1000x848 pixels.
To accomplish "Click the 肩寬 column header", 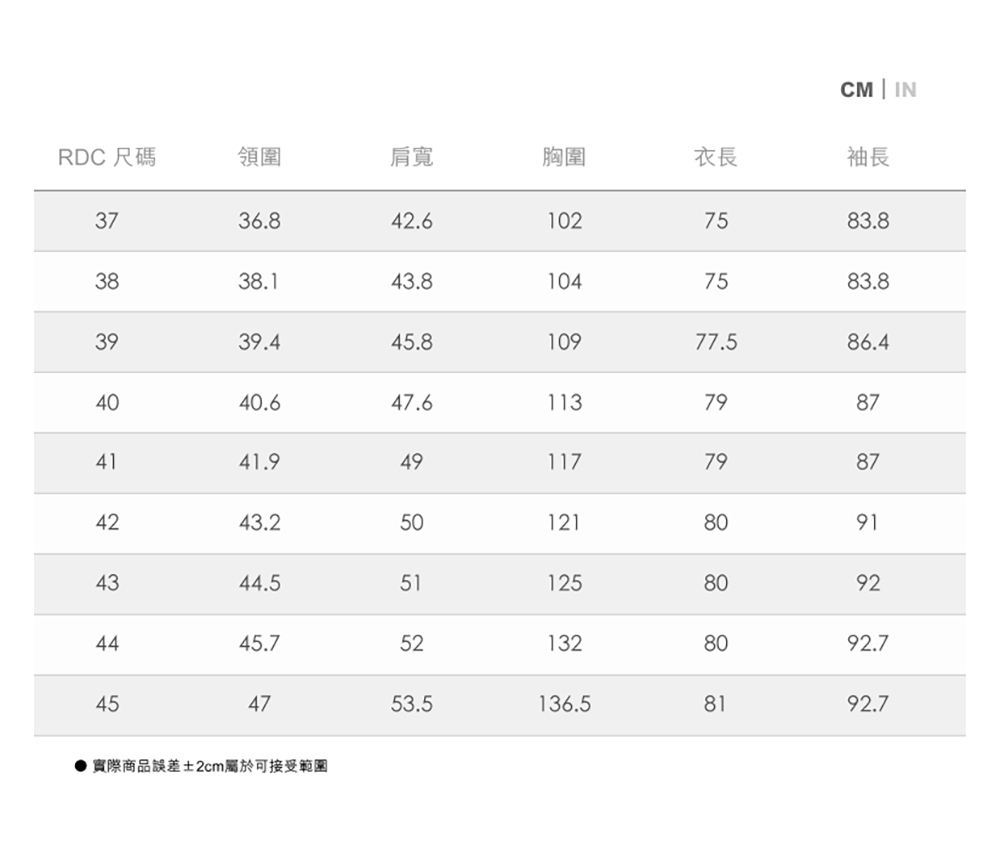I will 412,157.
